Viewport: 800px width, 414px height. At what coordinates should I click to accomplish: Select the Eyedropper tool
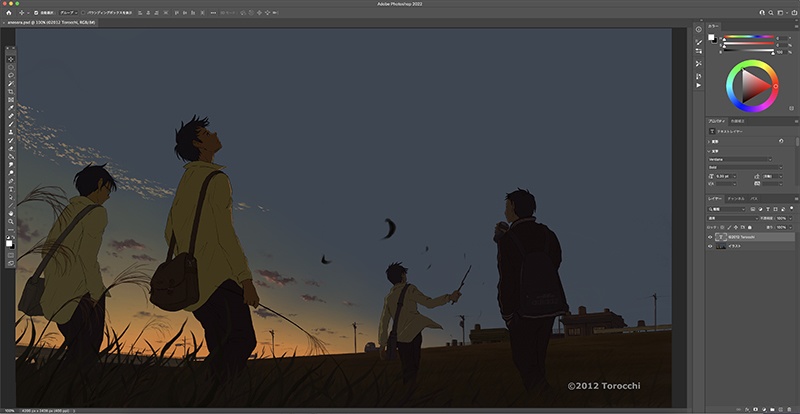11,108
